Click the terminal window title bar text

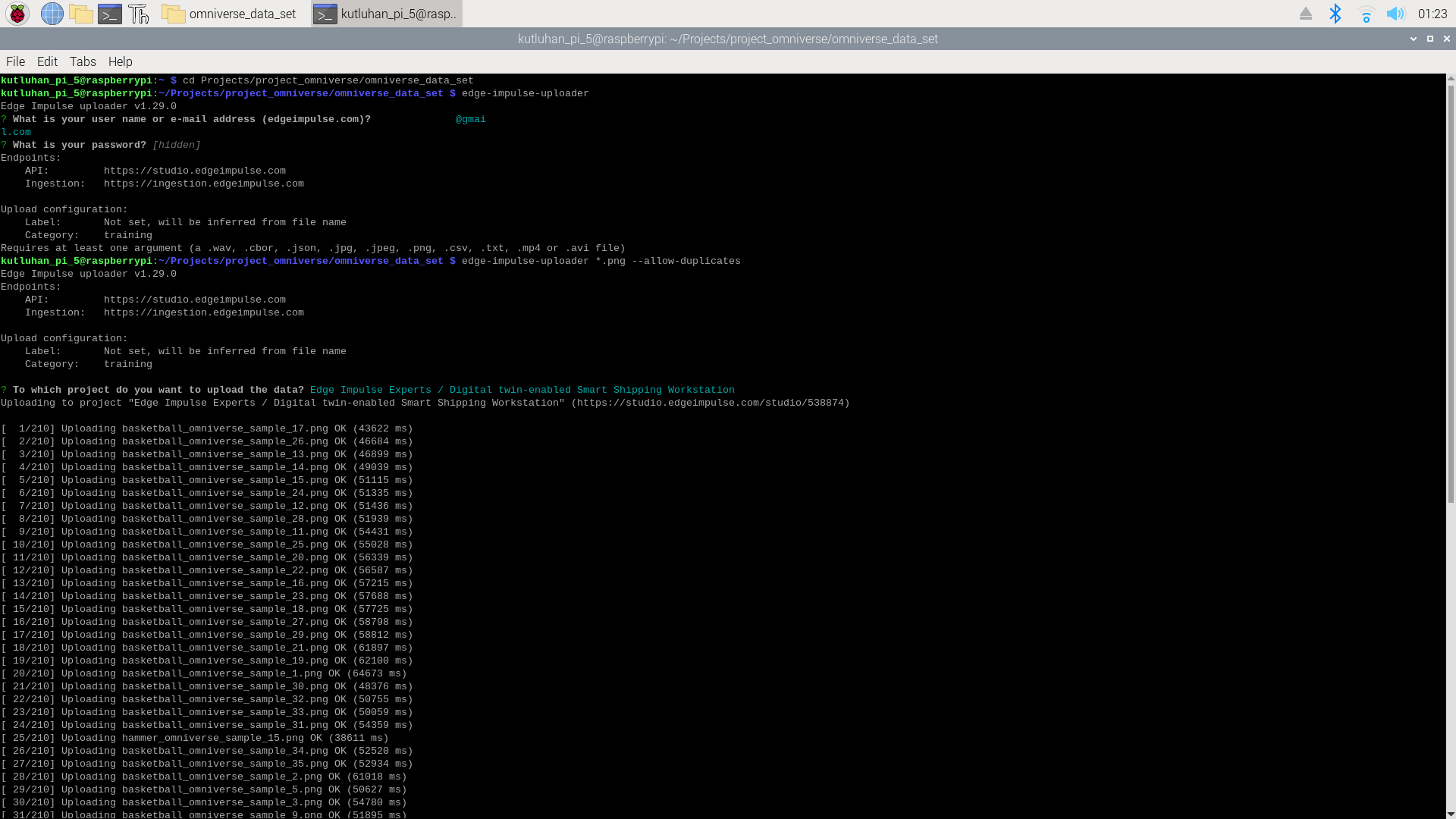point(728,39)
